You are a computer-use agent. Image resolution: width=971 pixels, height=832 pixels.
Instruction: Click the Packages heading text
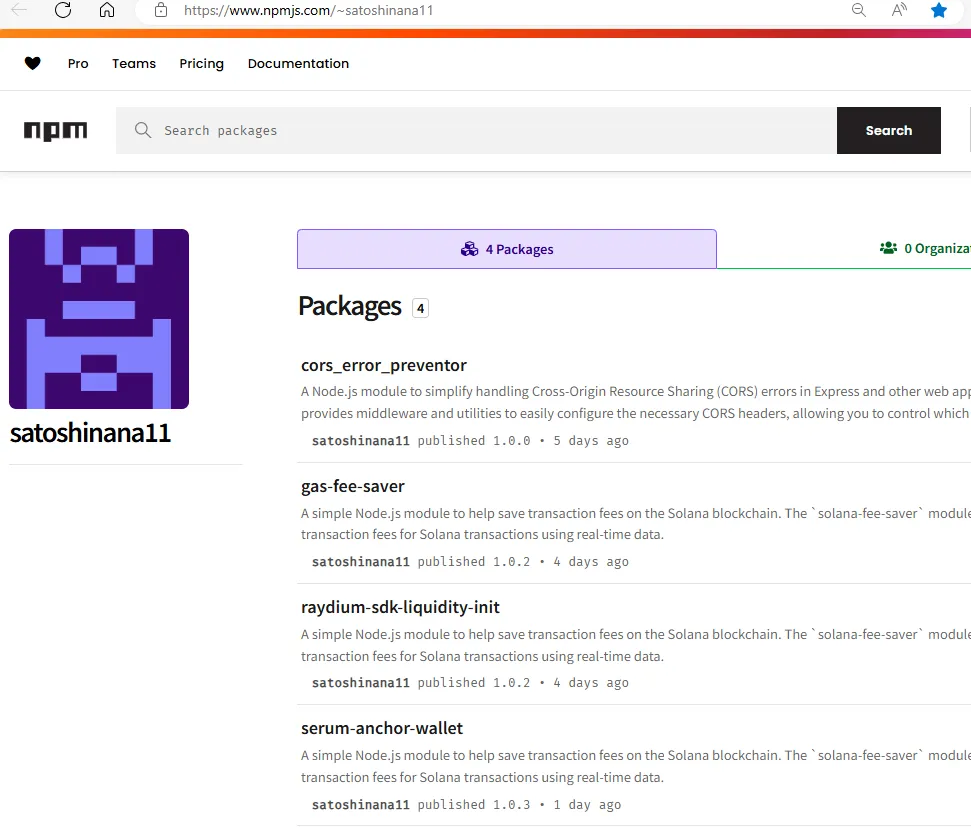click(x=350, y=306)
